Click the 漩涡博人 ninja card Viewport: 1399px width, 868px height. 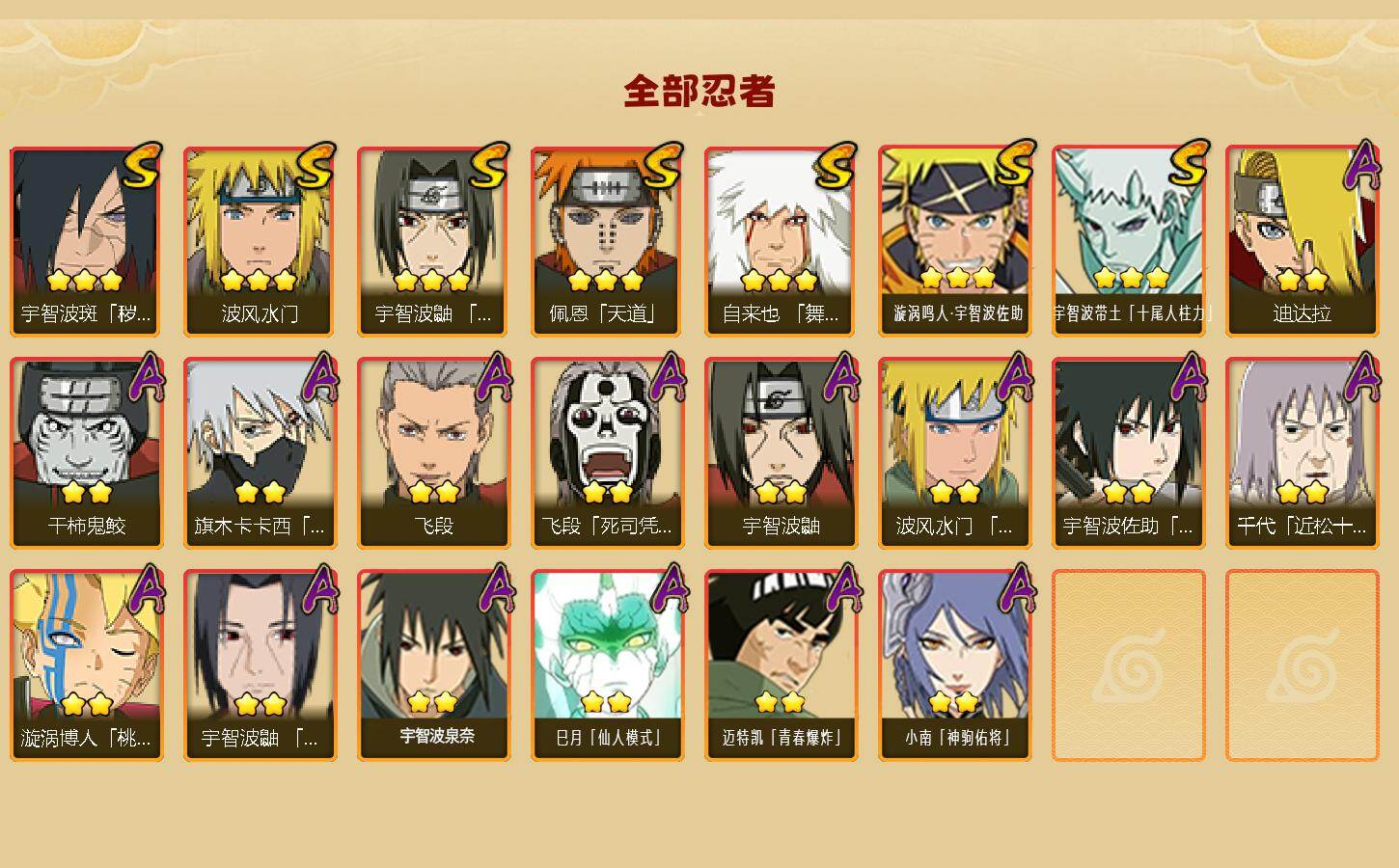(x=86, y=665)
